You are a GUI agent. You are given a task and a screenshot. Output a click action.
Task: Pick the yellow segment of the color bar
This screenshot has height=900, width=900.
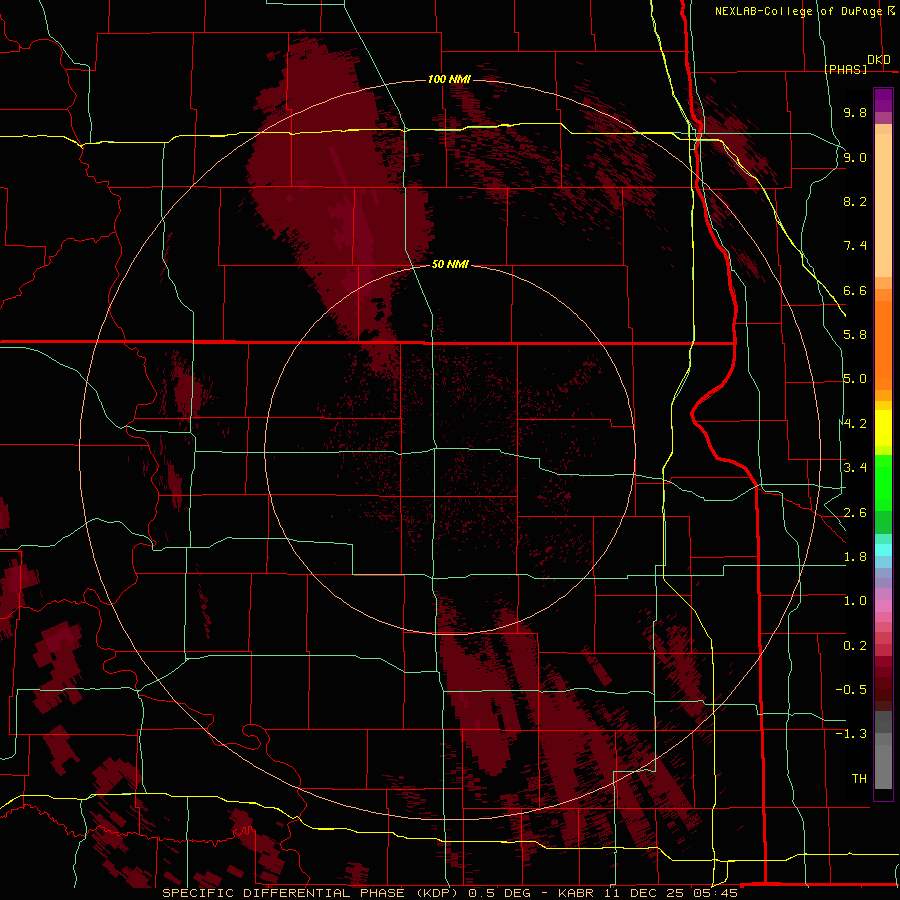[x=883, y=428]
